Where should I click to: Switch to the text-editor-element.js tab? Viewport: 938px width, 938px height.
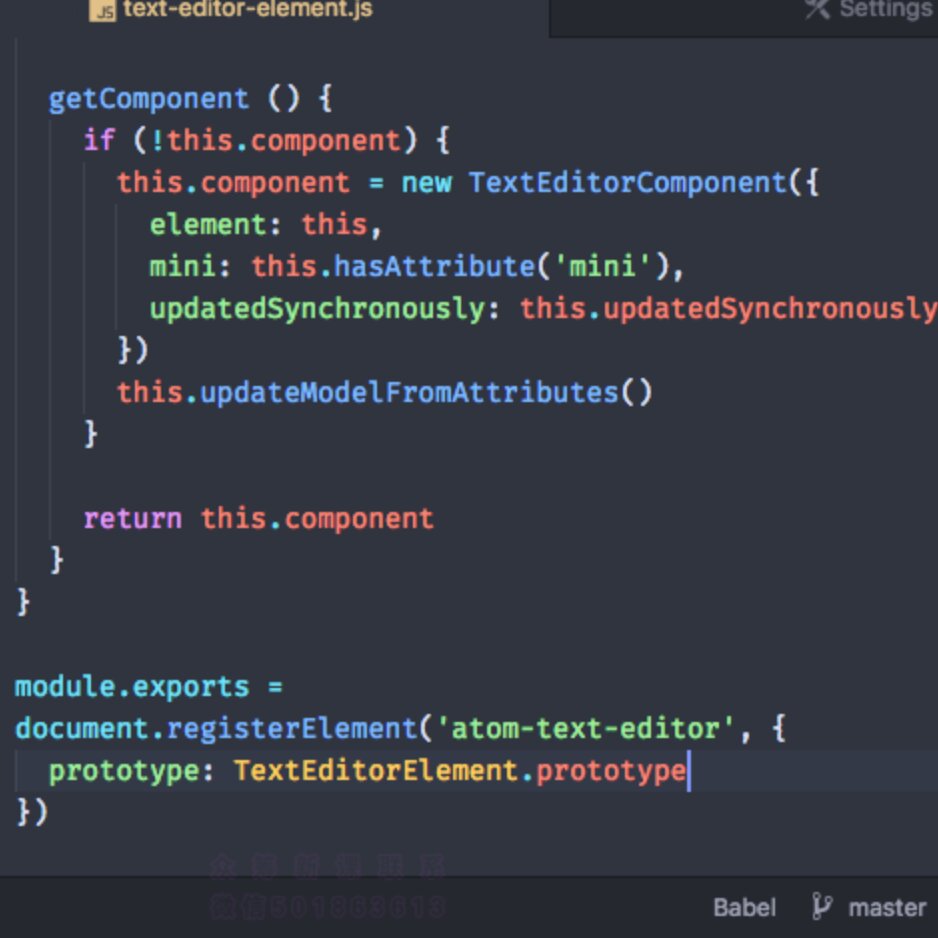tap(245, 12)
